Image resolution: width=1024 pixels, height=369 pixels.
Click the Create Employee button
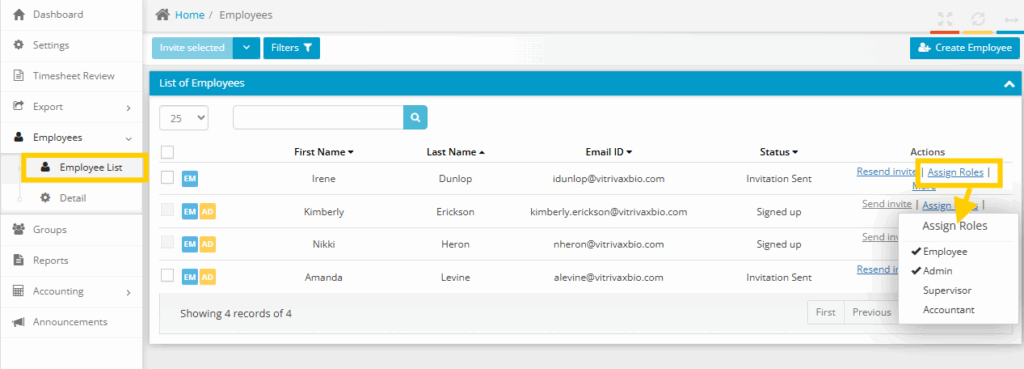pos(965,48)
